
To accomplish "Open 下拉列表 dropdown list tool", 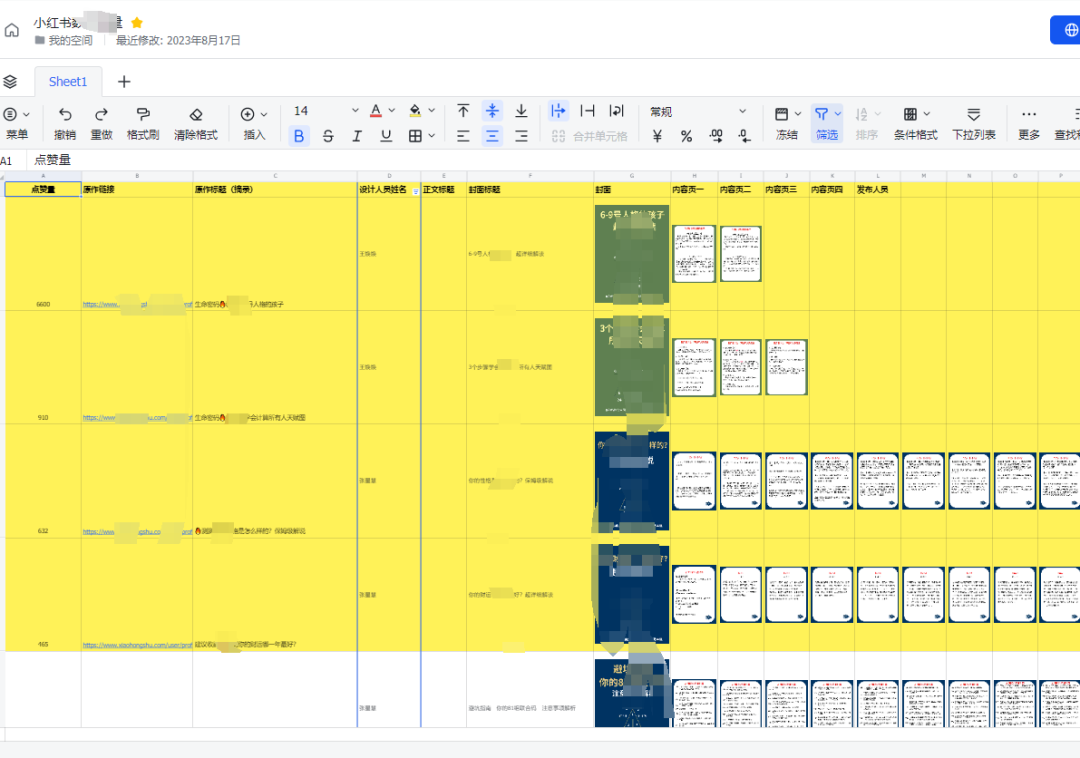I will point(973,123).
